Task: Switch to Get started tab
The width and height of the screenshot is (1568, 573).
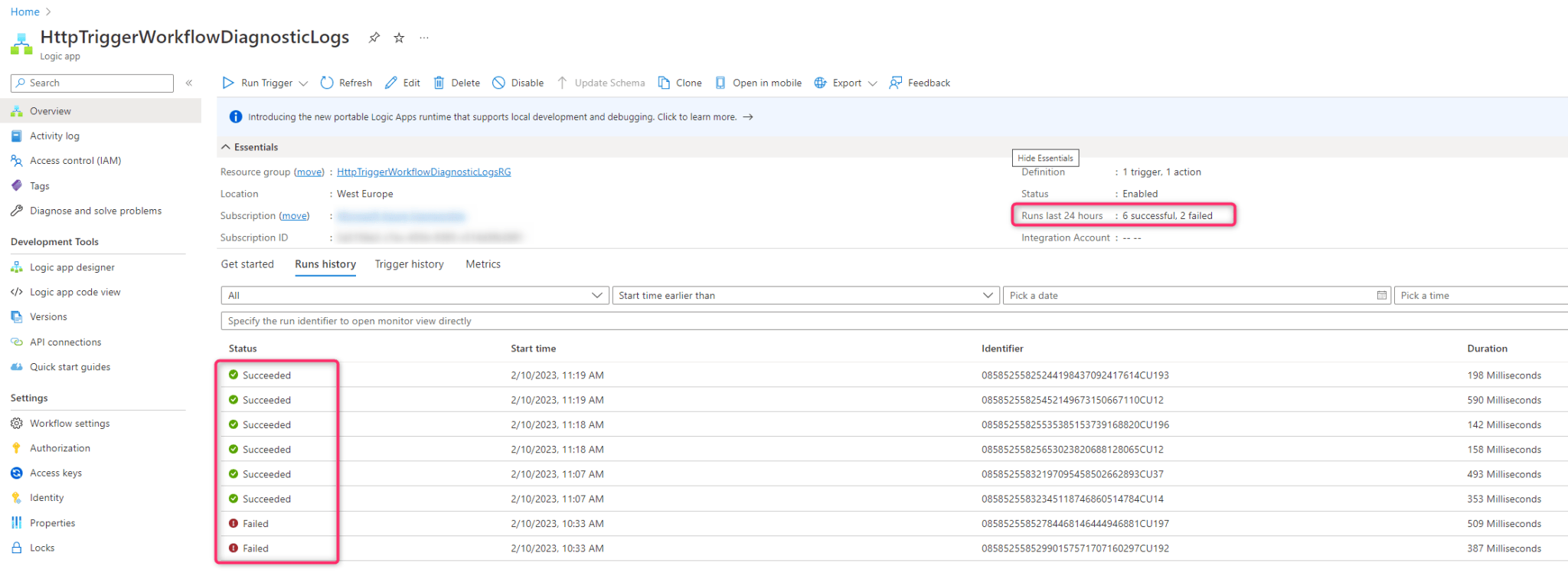Action: click(x=247, y=264)
